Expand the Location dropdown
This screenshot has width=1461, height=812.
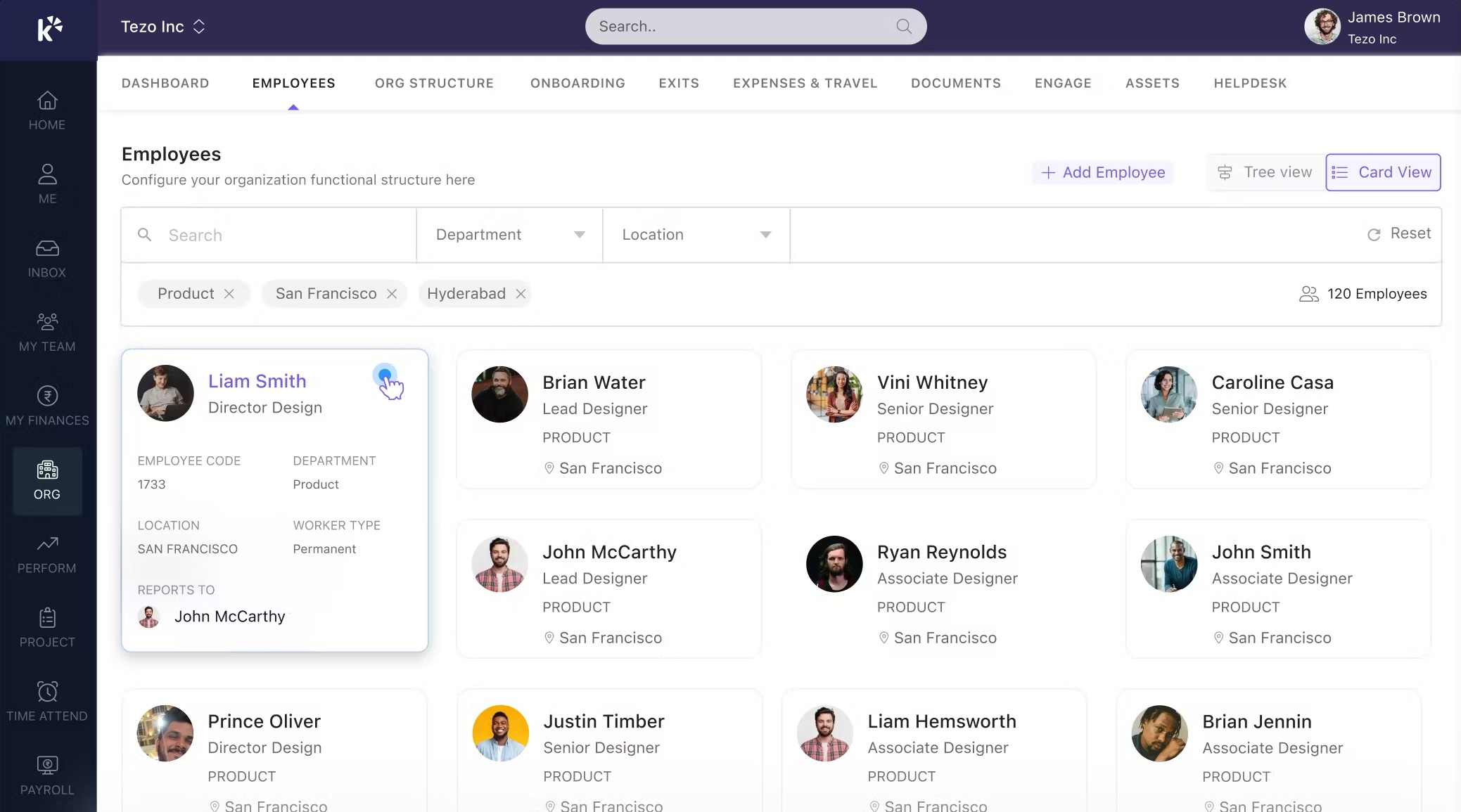point(696,235)
